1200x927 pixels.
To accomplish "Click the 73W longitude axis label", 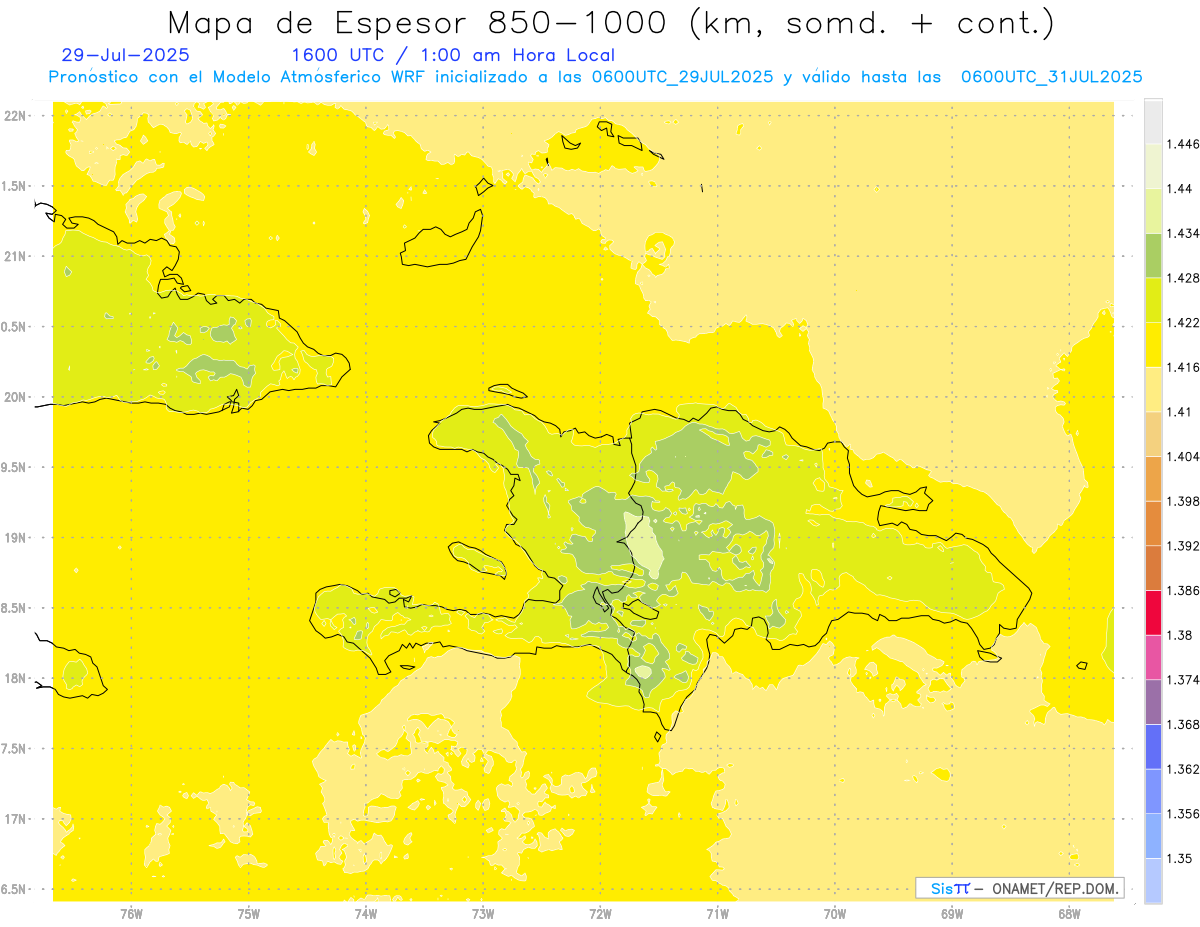I will point(483,913).
